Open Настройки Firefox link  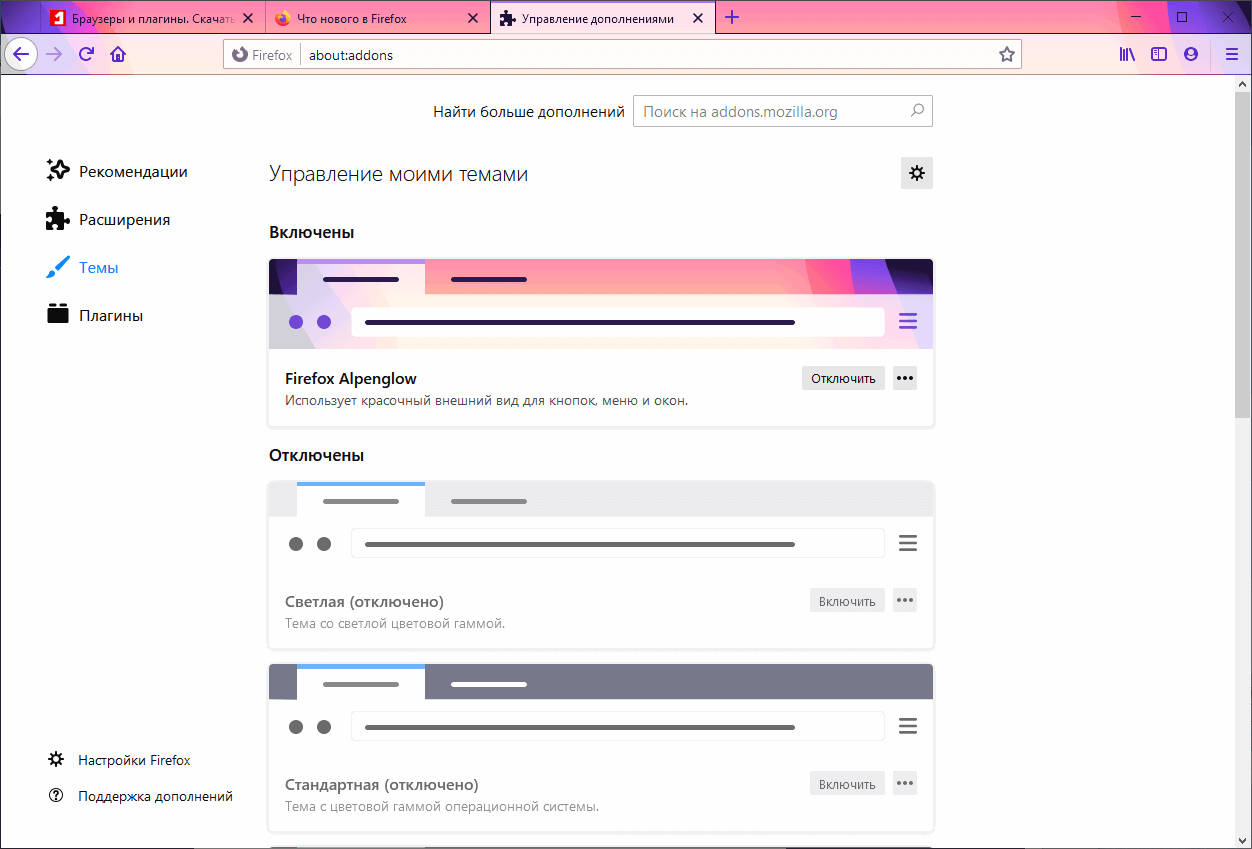click(x=119, y=760)
